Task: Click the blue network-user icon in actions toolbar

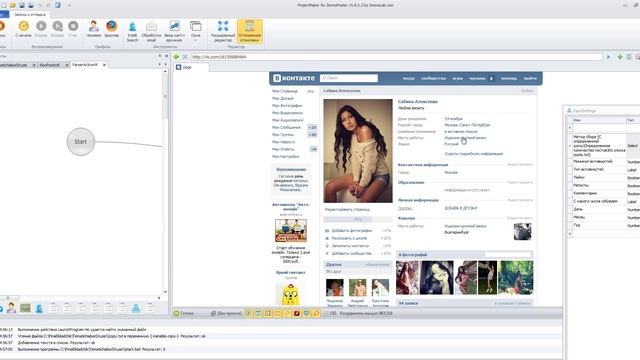Action: (136, 308)
